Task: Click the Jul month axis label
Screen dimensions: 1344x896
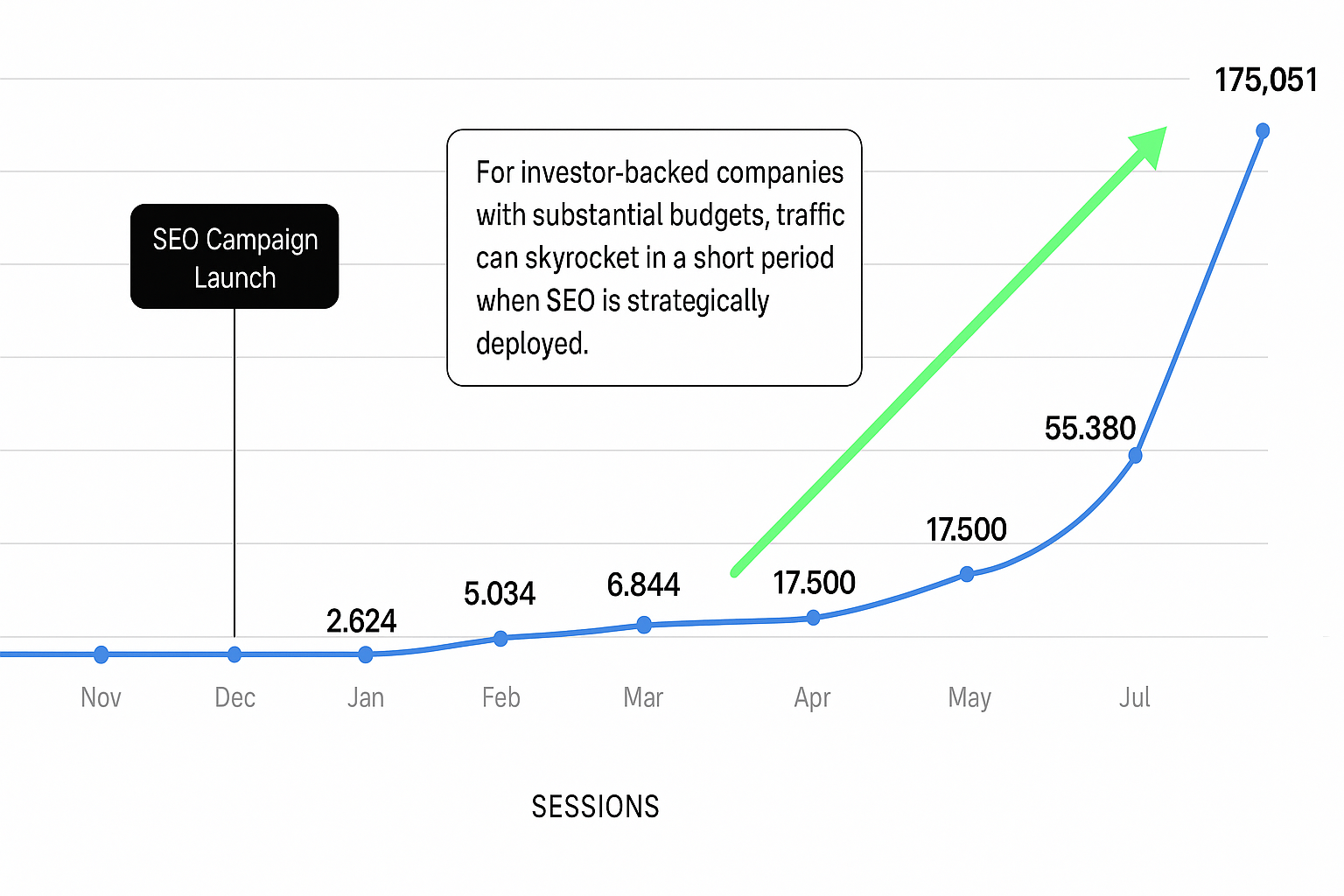Action: [1134, 697]
